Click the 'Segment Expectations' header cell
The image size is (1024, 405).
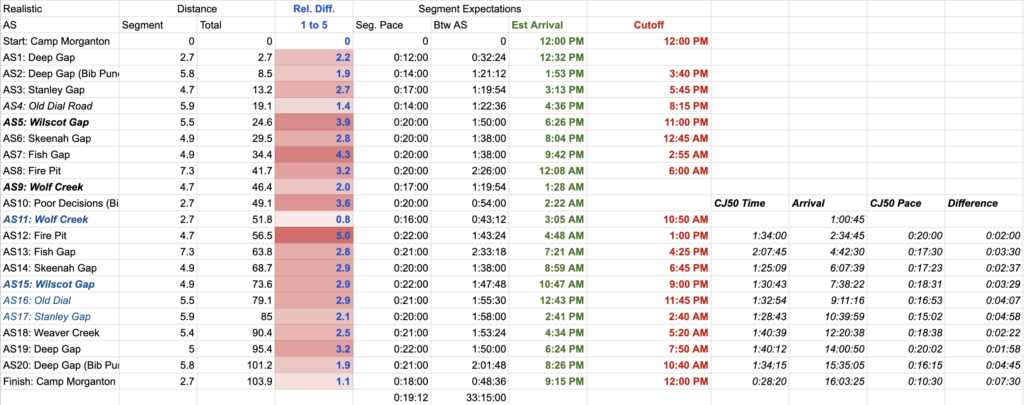point(470,9)
